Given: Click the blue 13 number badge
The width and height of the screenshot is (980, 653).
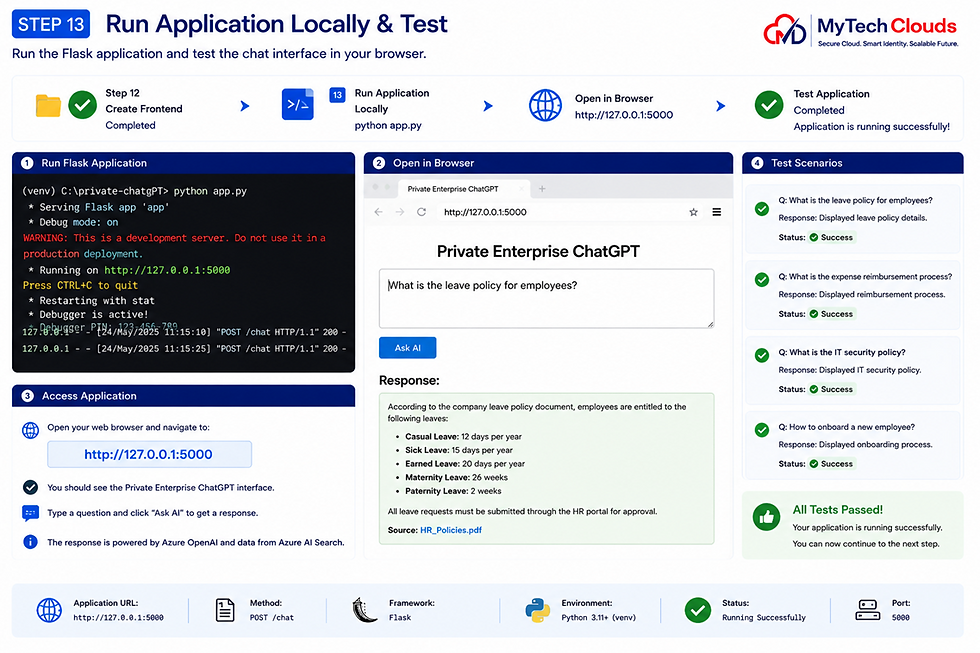Looking at the screenshot, I should [338, 95].
